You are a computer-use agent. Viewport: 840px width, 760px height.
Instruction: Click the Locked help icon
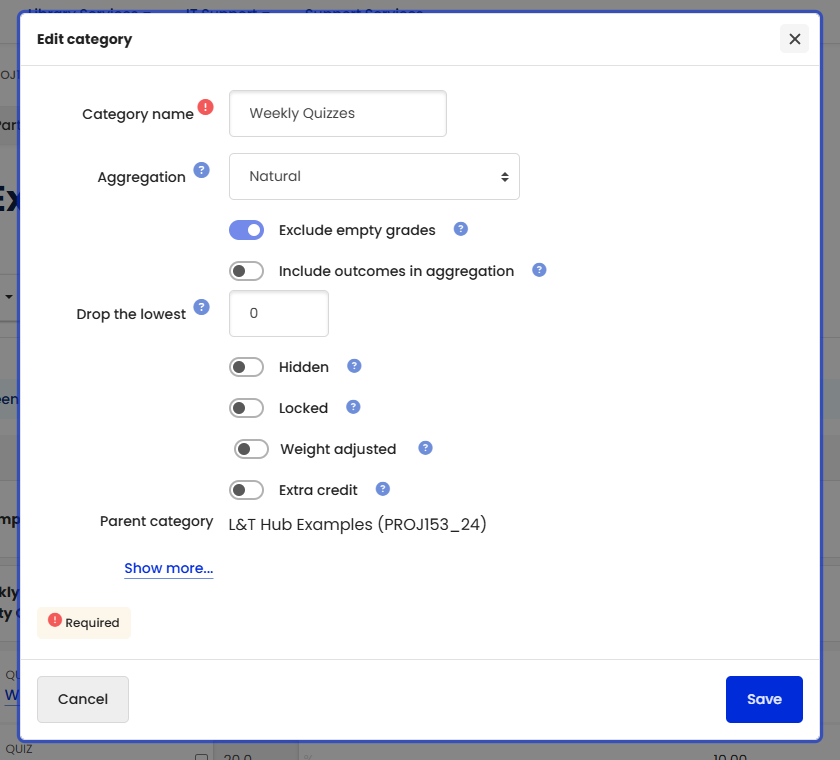tap(352, 407)
